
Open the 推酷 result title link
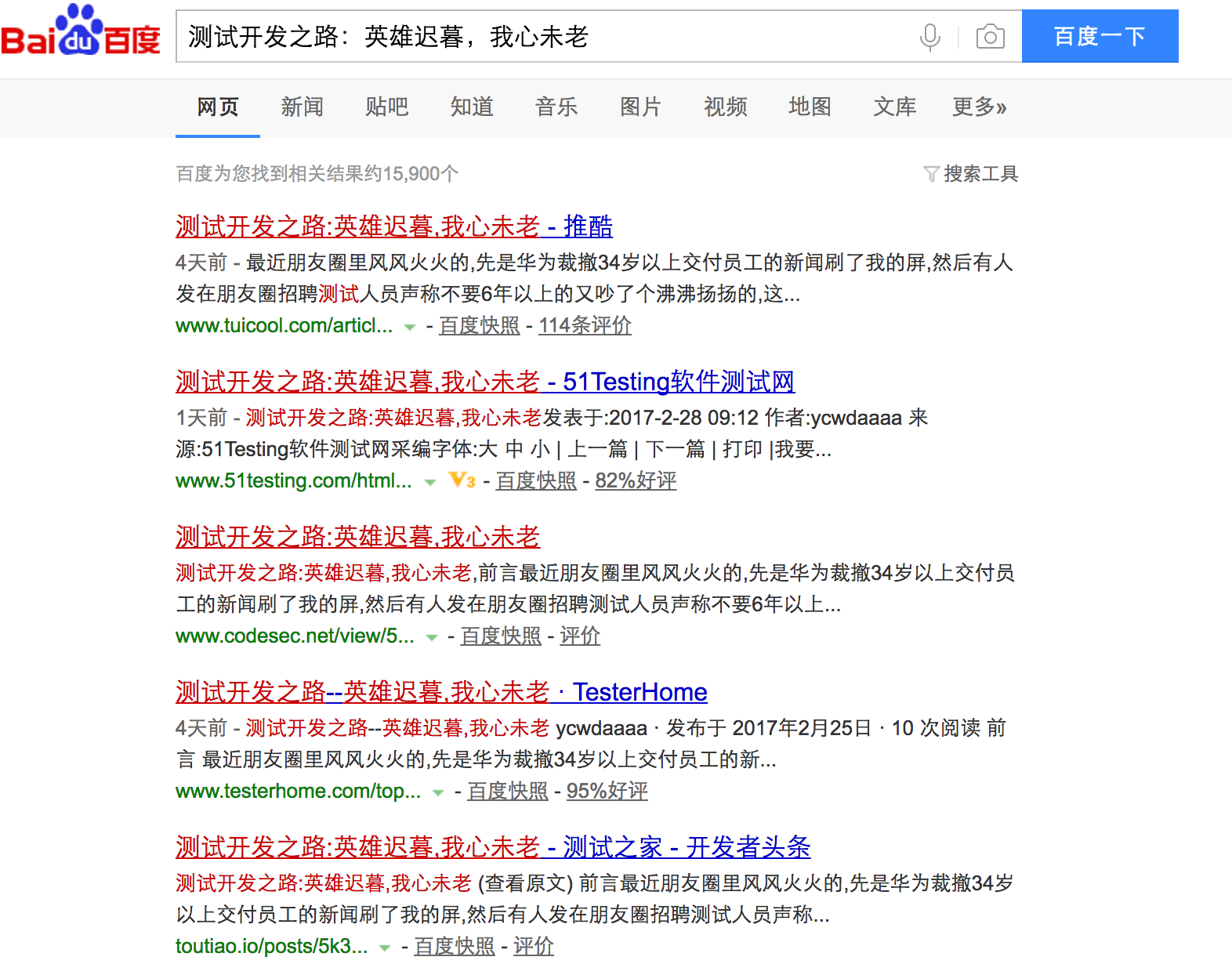(x=394, y=227)
